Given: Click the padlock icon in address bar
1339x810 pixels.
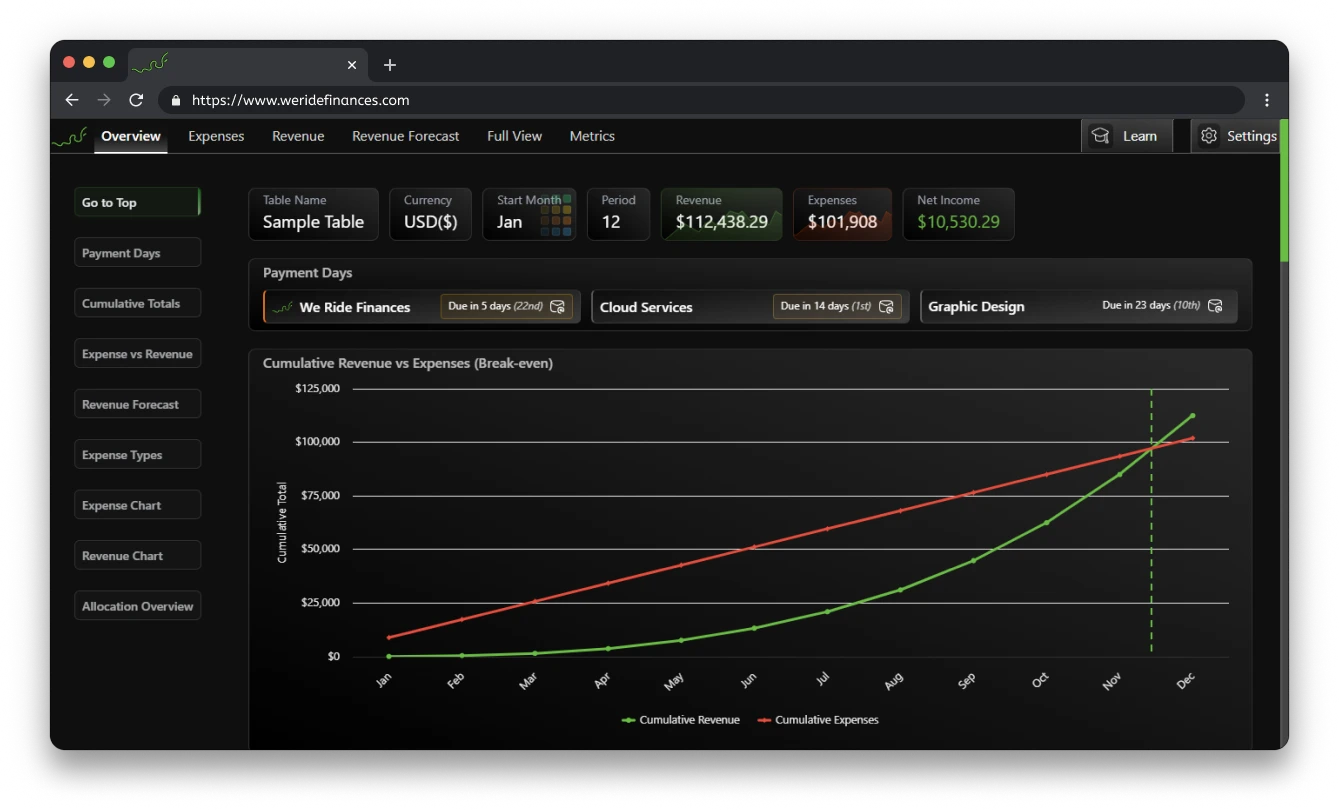Looking at the screenshot, I should pos(176,100).
